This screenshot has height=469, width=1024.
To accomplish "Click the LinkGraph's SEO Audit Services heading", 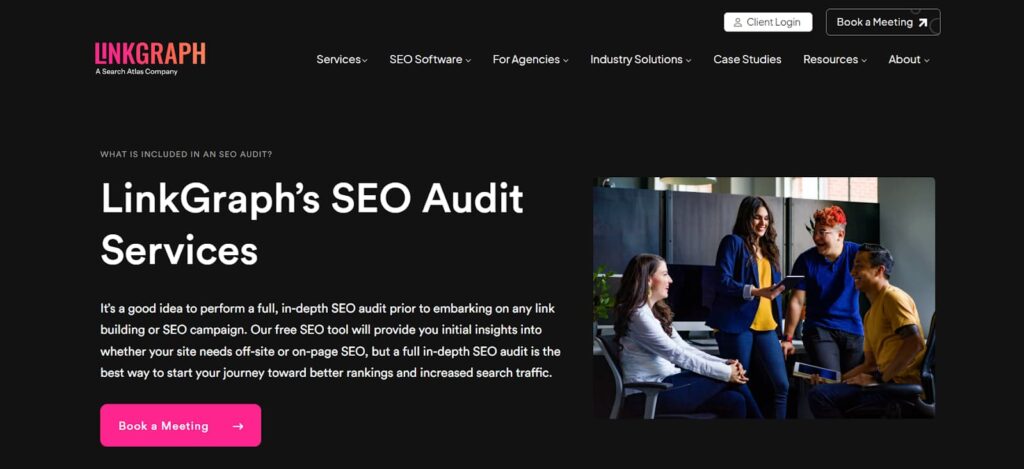I will click(x=312, y=224).
